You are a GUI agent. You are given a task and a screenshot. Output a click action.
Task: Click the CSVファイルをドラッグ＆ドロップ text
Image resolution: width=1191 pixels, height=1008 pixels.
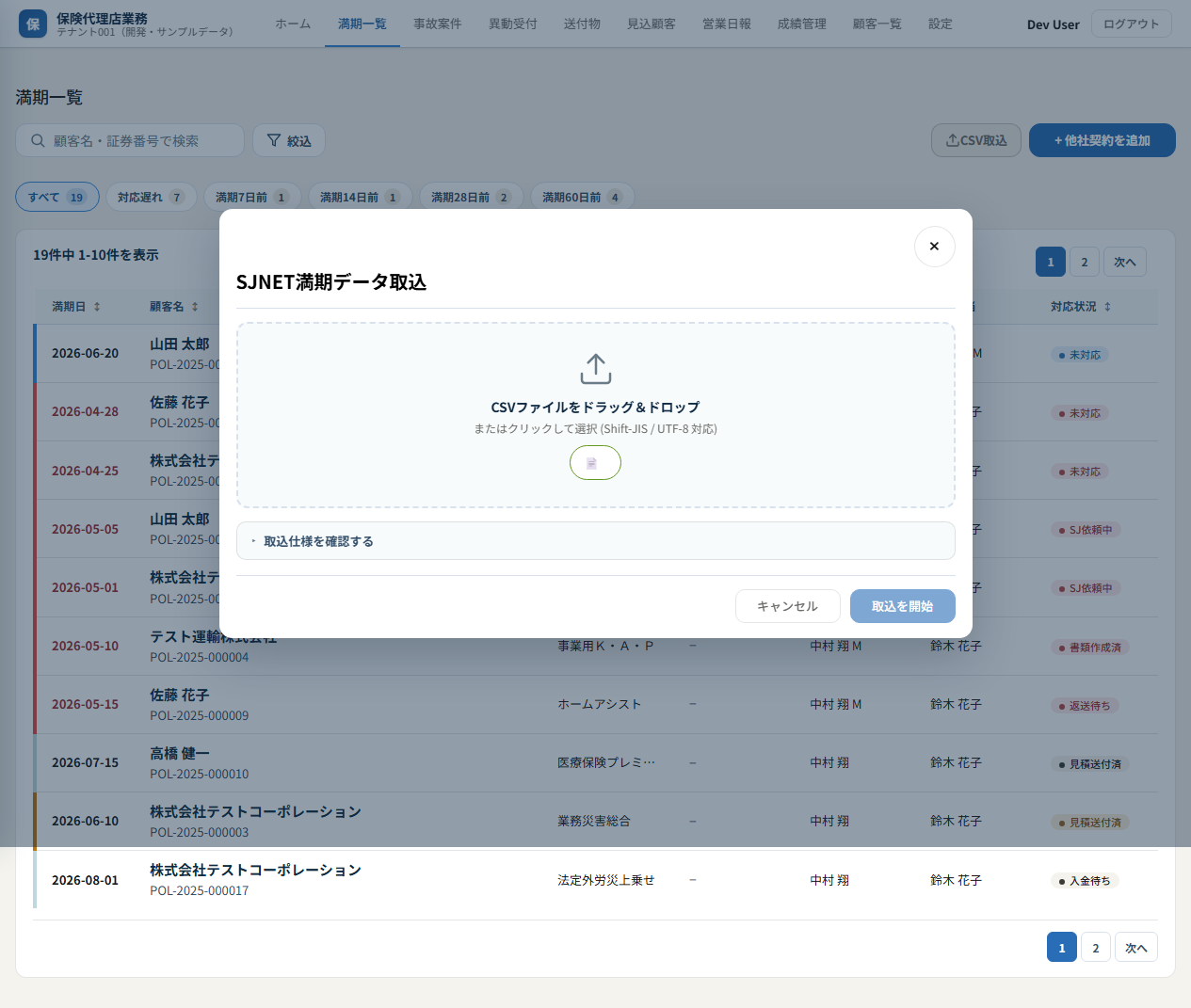coord(596,408)
